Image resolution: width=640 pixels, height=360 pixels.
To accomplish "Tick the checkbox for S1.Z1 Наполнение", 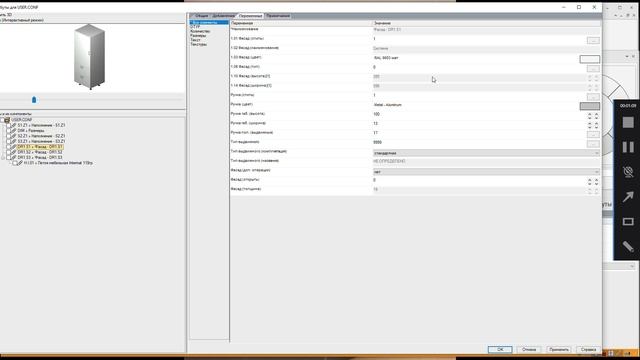I will pos(9,125).
